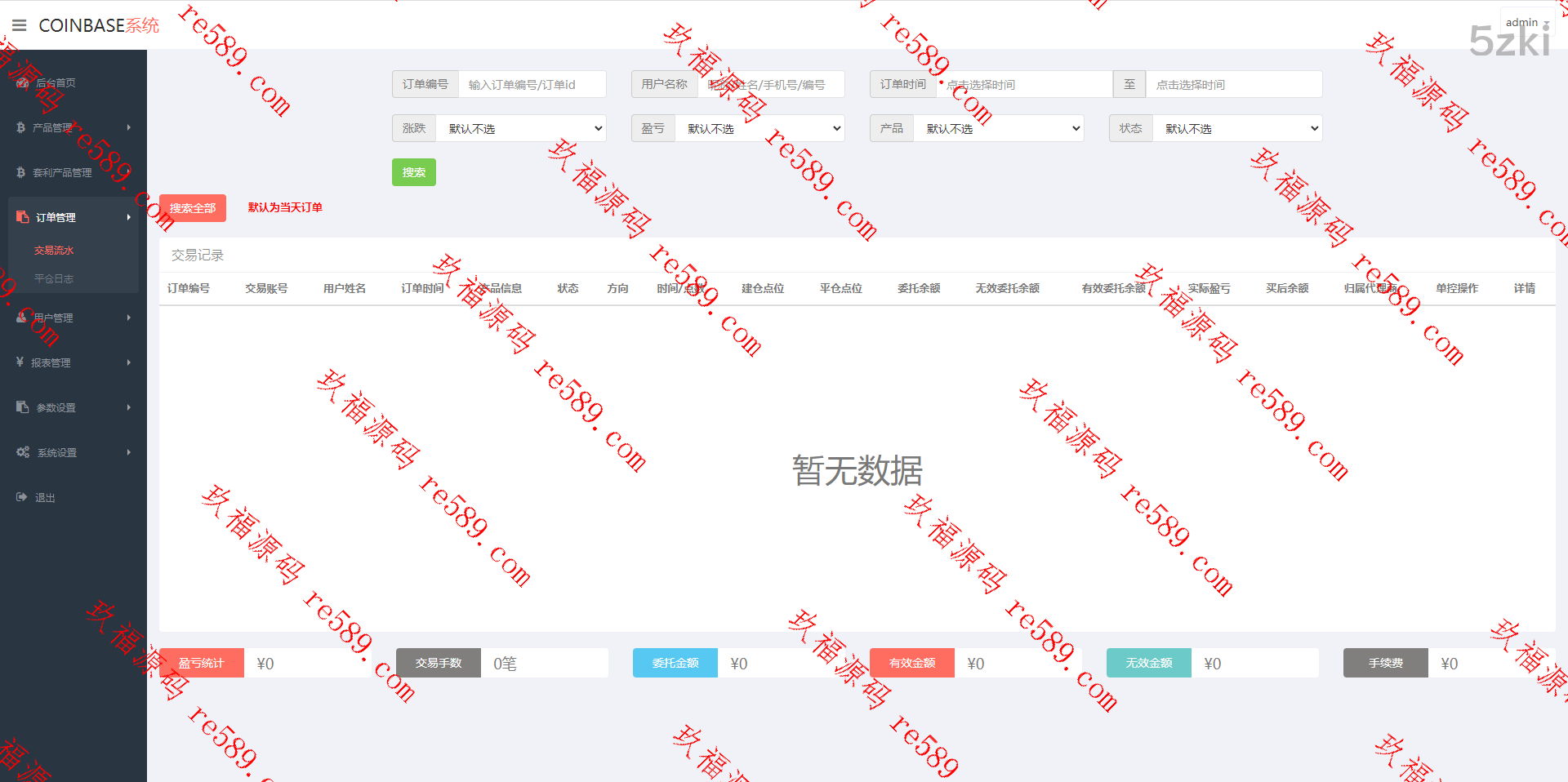Click the 后台首页 dashboard icon
The height and width of the screenshot is (782, 1568).
pos(22,83)
